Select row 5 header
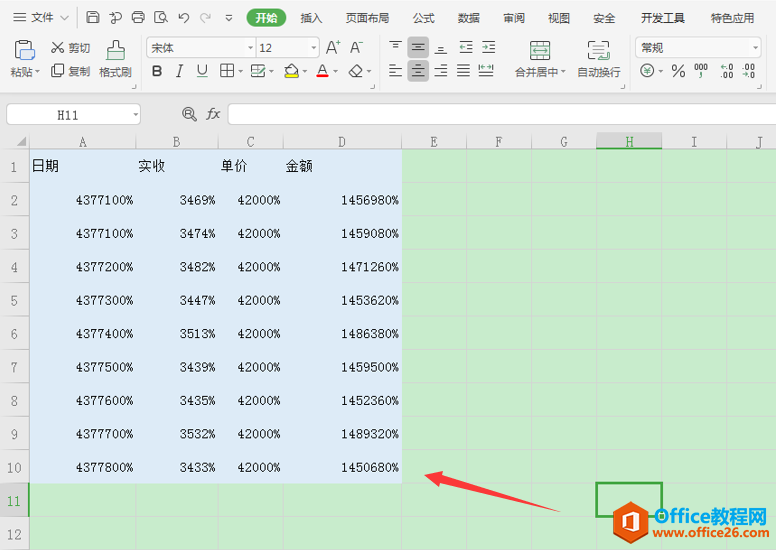Image resolution: width=776 pixels, height=550 pixels. click(14, 300)
